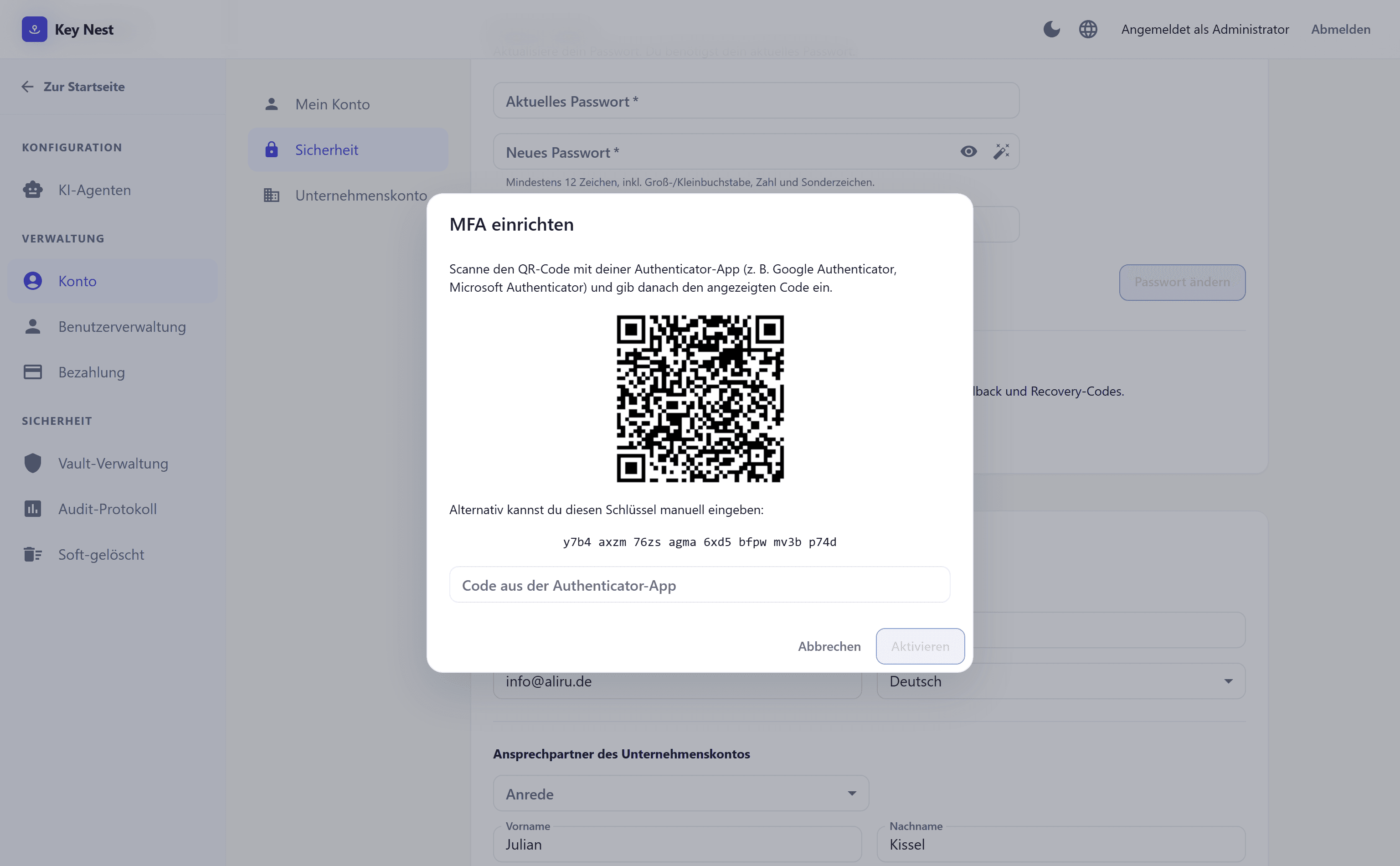The width and height of the screenshot is (1400, 866).
Task: Click the back arrow to Startseite
Action: 27,87
